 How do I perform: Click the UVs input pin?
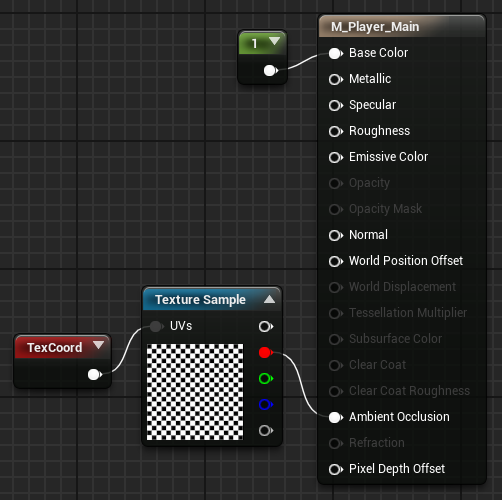click(156, 326)
